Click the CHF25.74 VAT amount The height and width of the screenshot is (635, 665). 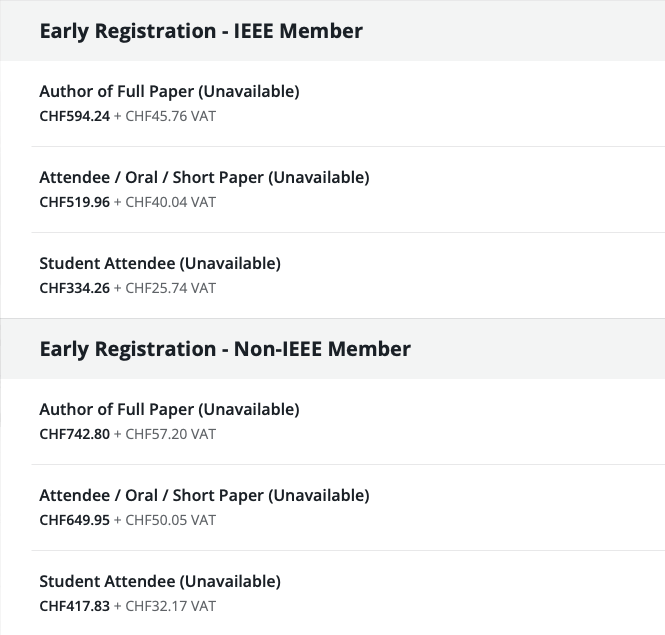click(170, 288)
